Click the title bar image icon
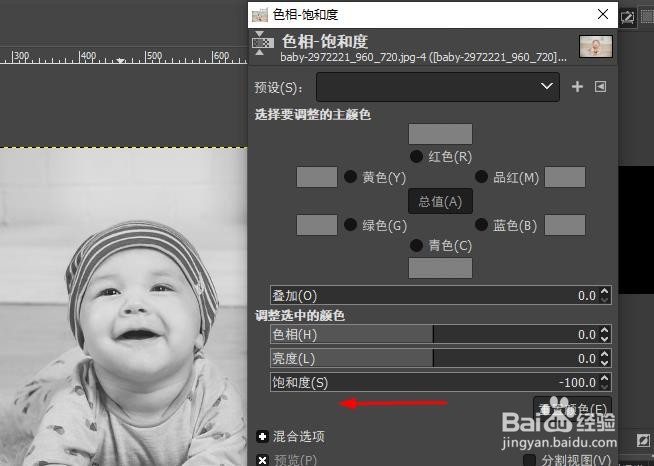654x466 pixels. pos(259,15)
